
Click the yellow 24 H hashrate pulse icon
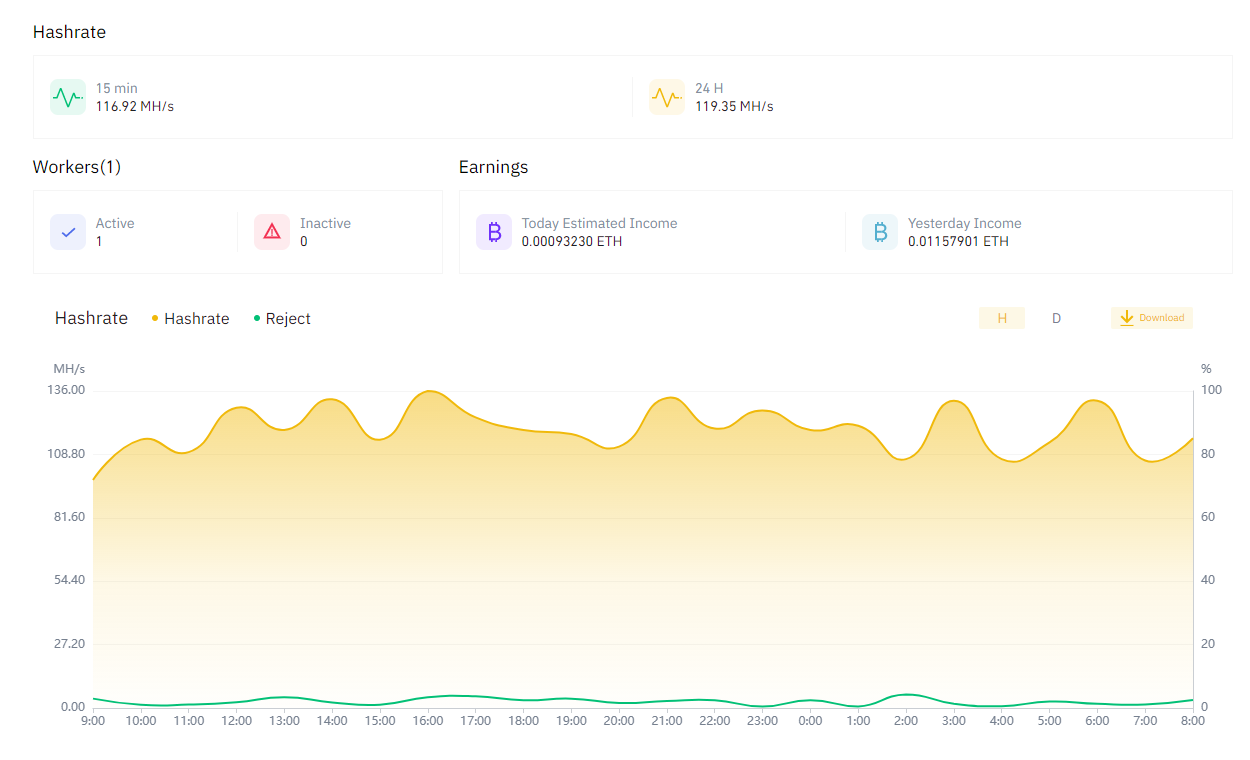[x=667, y=97]
